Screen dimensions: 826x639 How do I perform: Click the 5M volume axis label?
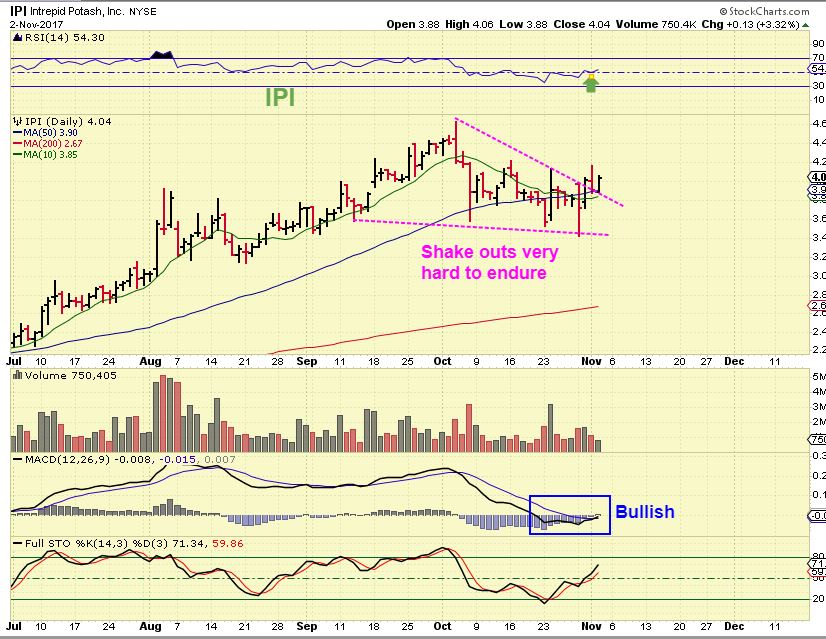[819, 376]
